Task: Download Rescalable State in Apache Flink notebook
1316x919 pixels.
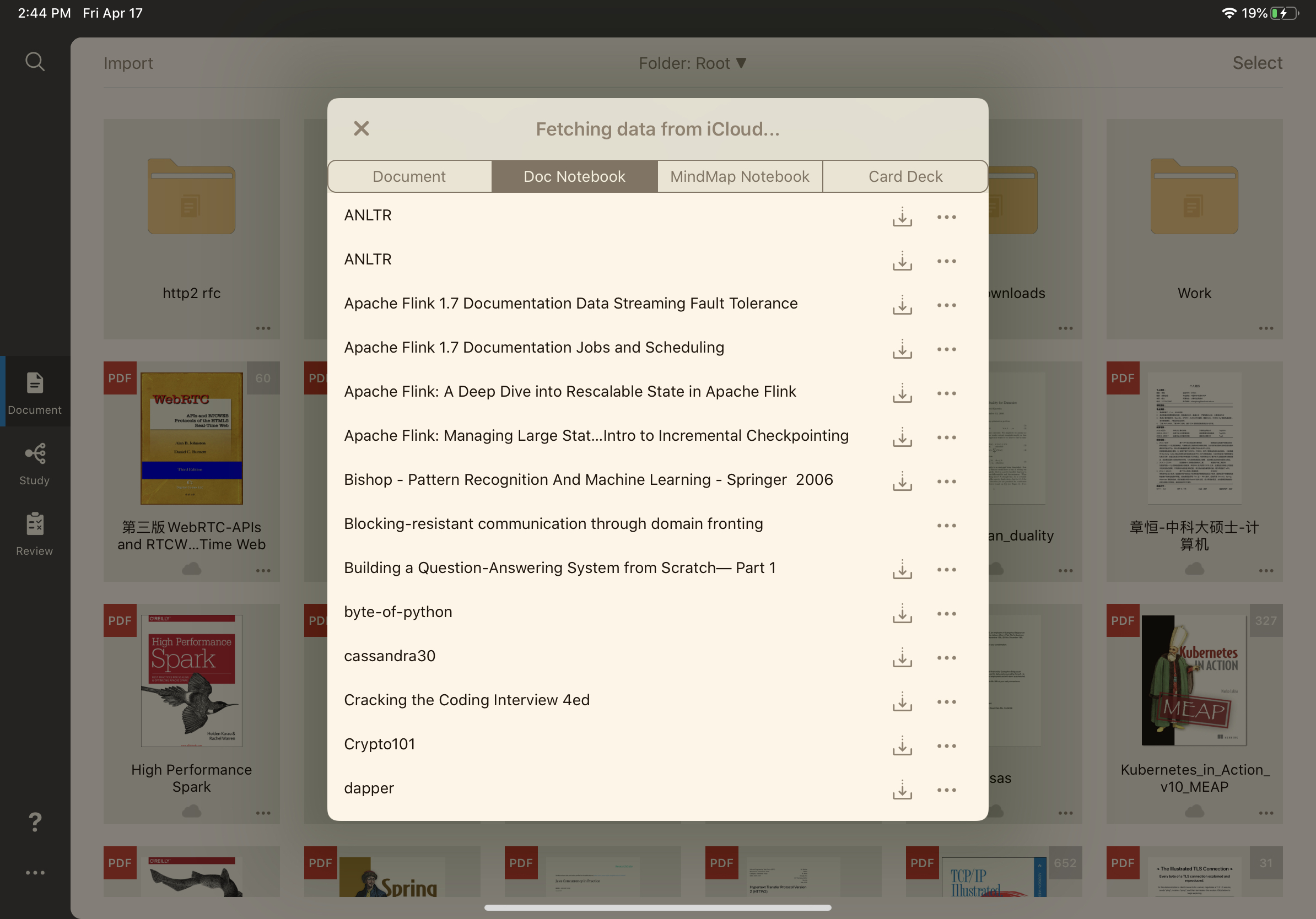Action: [902, 393]
